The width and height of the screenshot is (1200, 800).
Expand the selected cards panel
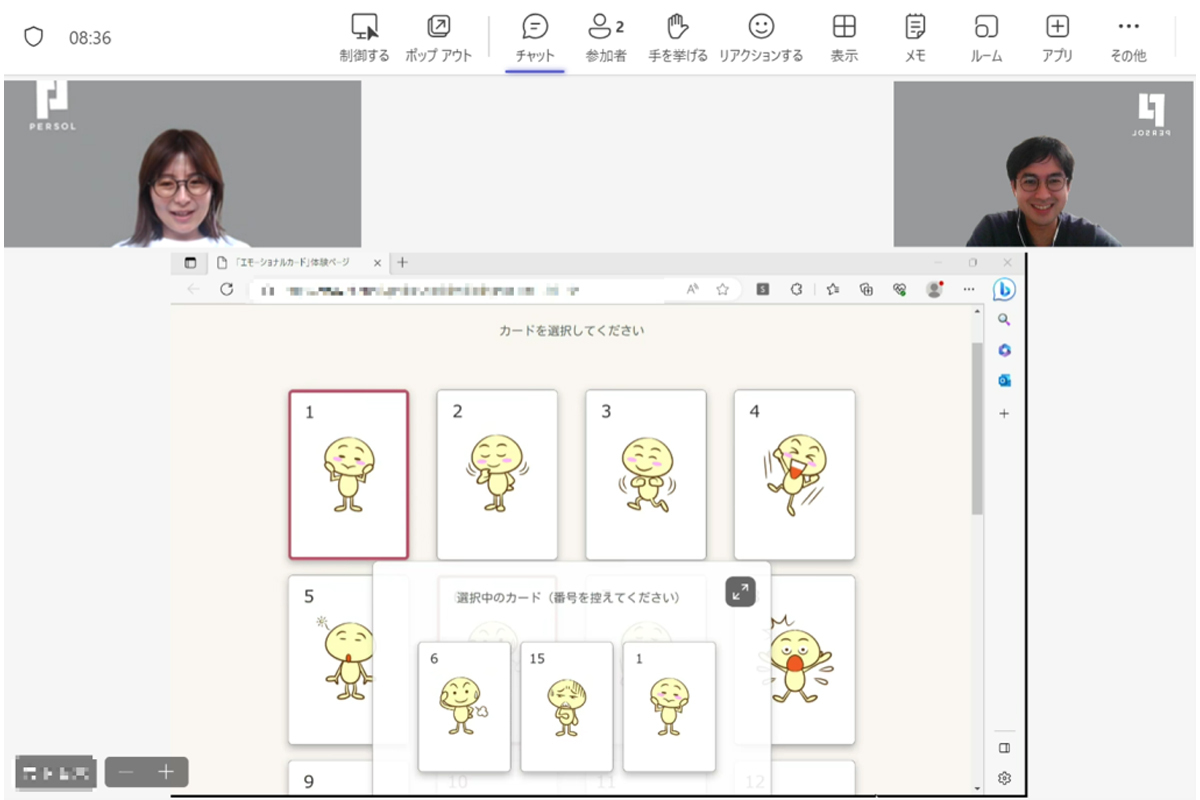(740, 592)
